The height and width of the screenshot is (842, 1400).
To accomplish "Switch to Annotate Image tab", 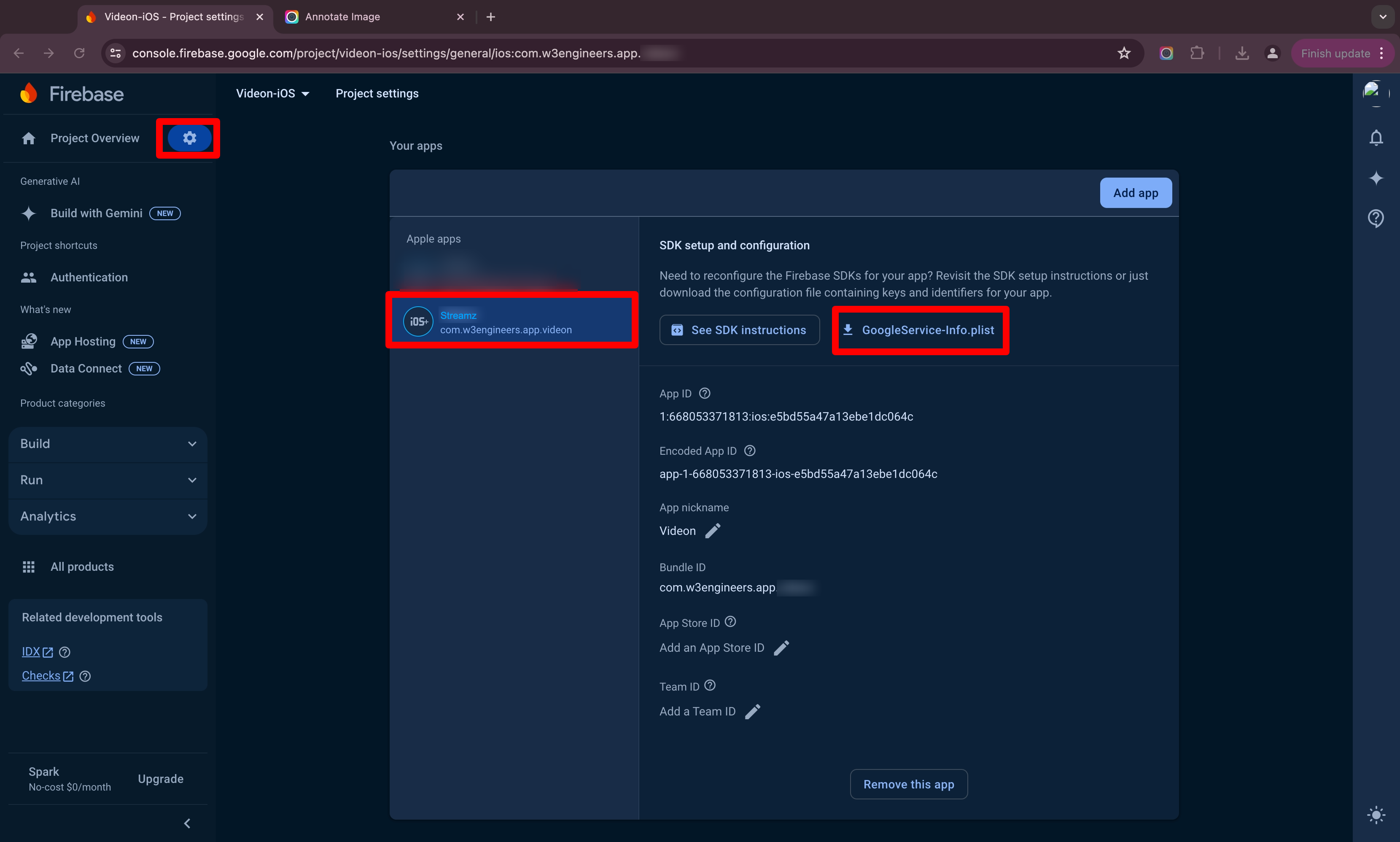I will (374, 17).
